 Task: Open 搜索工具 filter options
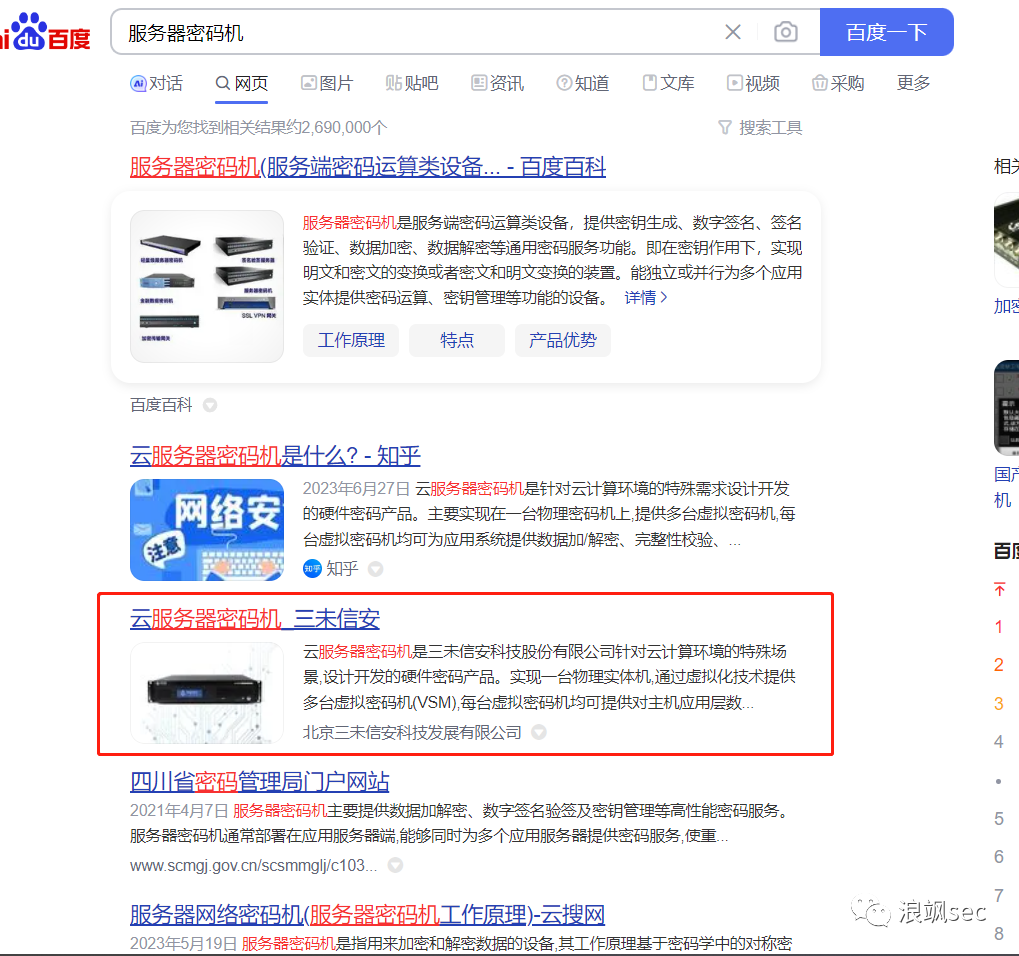pyautogui.click(x=760, y=127)
